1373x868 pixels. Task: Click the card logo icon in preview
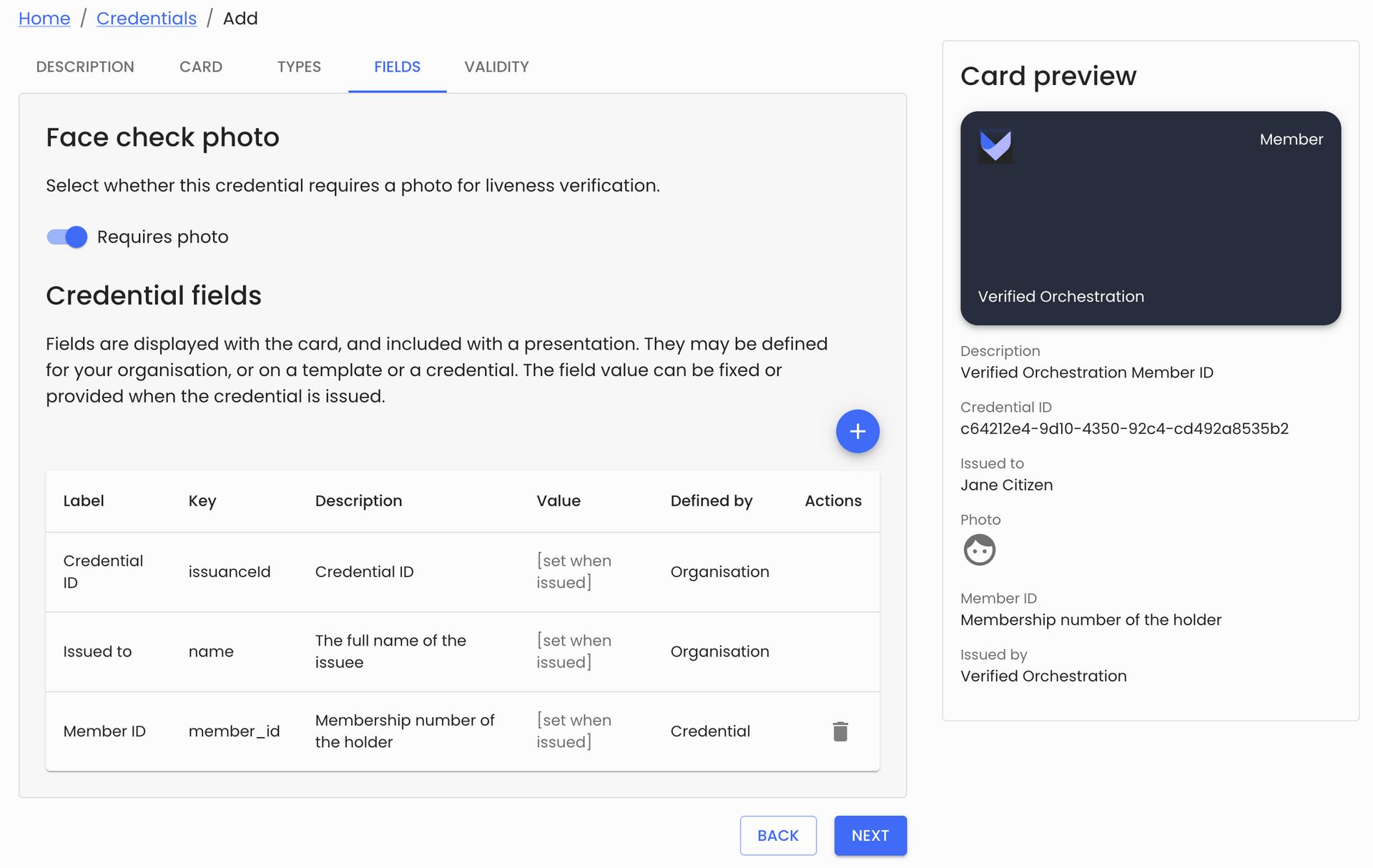tap(995, 146)
